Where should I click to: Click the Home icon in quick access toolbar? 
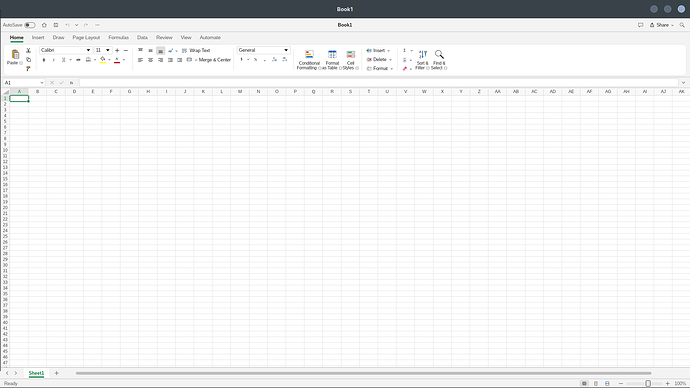point(44,25)
